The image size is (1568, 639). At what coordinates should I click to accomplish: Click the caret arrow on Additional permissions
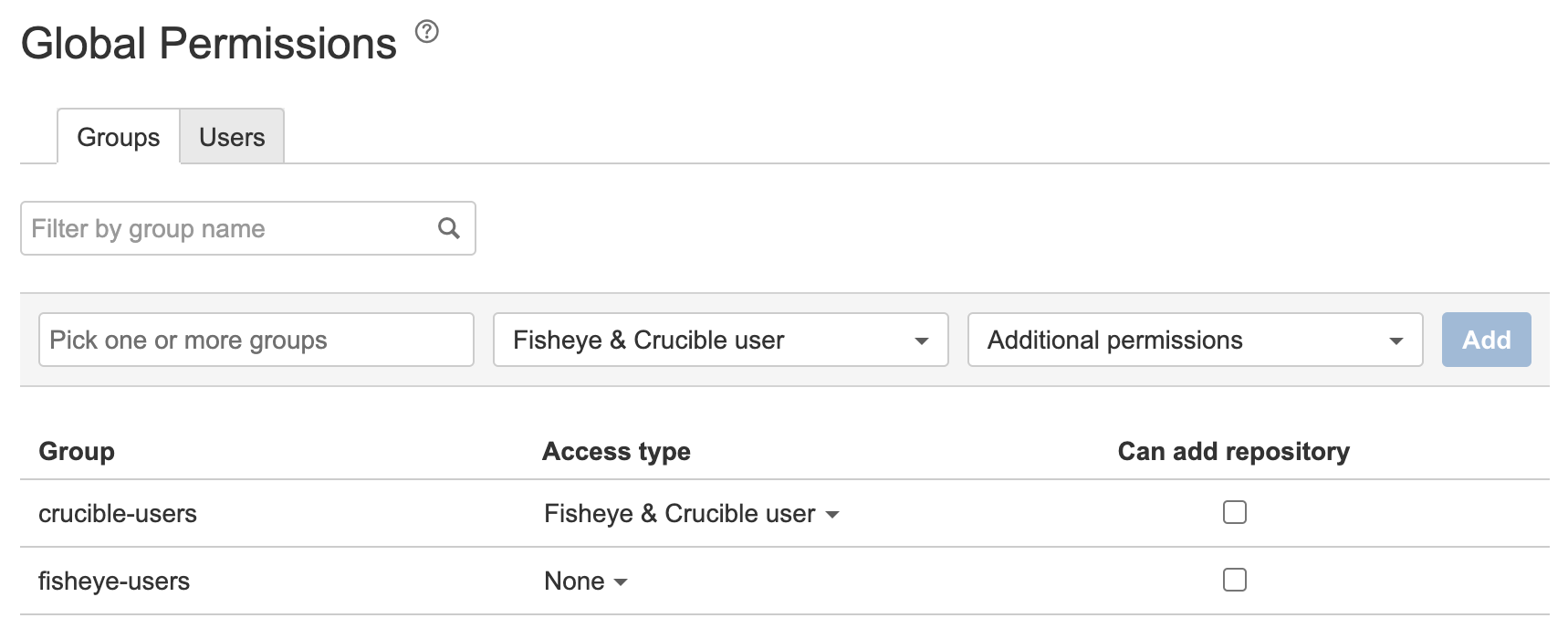tap(1395, 341)
